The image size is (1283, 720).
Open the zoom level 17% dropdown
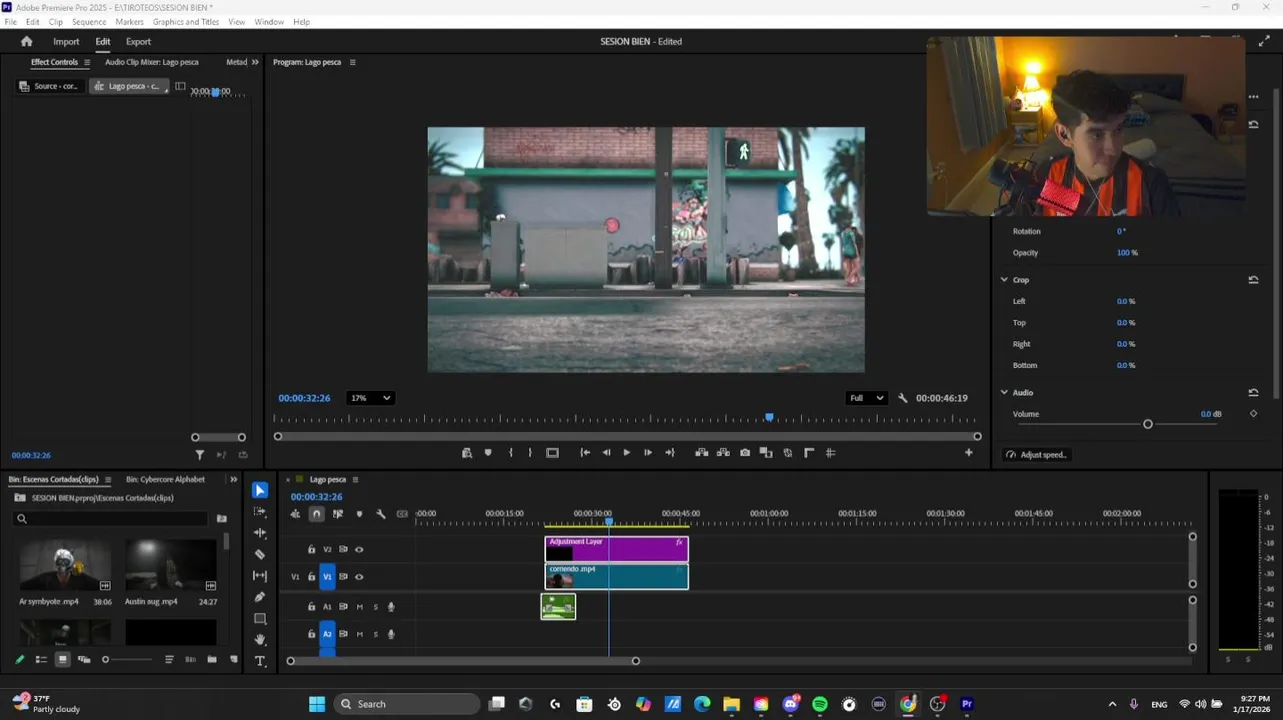(x=369, y=398)
